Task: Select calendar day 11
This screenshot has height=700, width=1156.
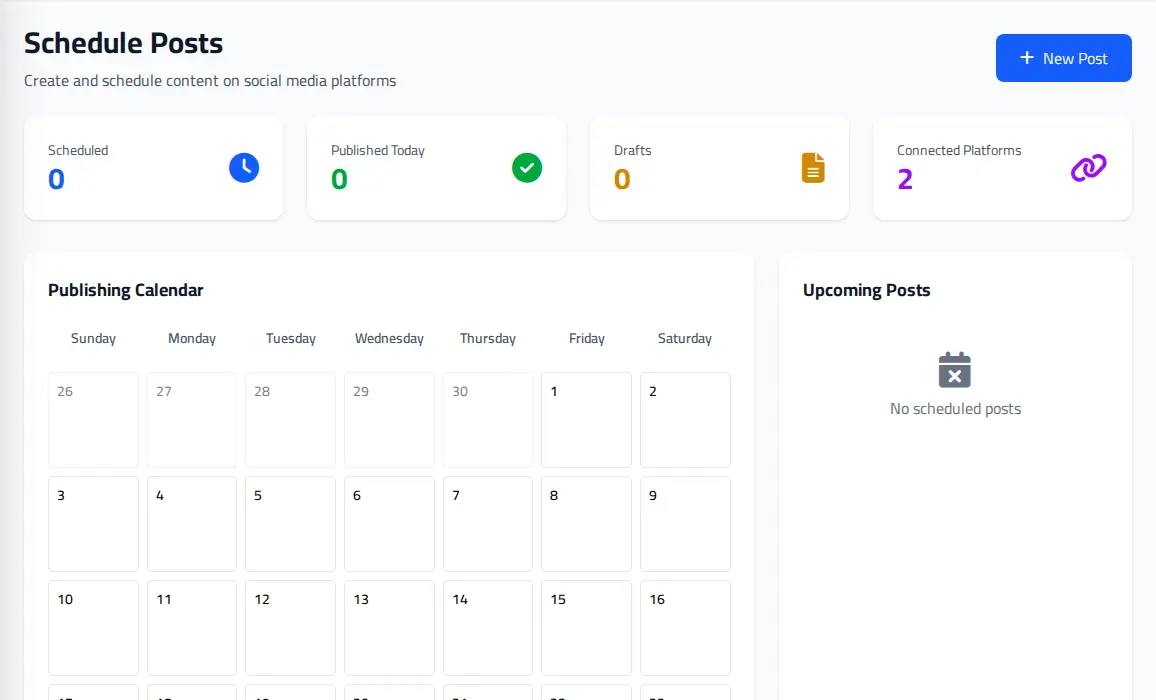Action: coord(192,628)
